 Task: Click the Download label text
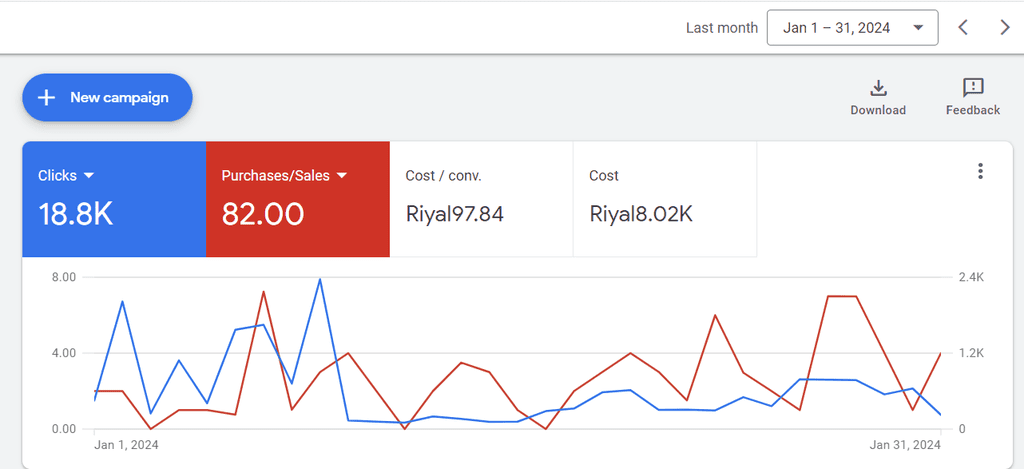point(878,110)
